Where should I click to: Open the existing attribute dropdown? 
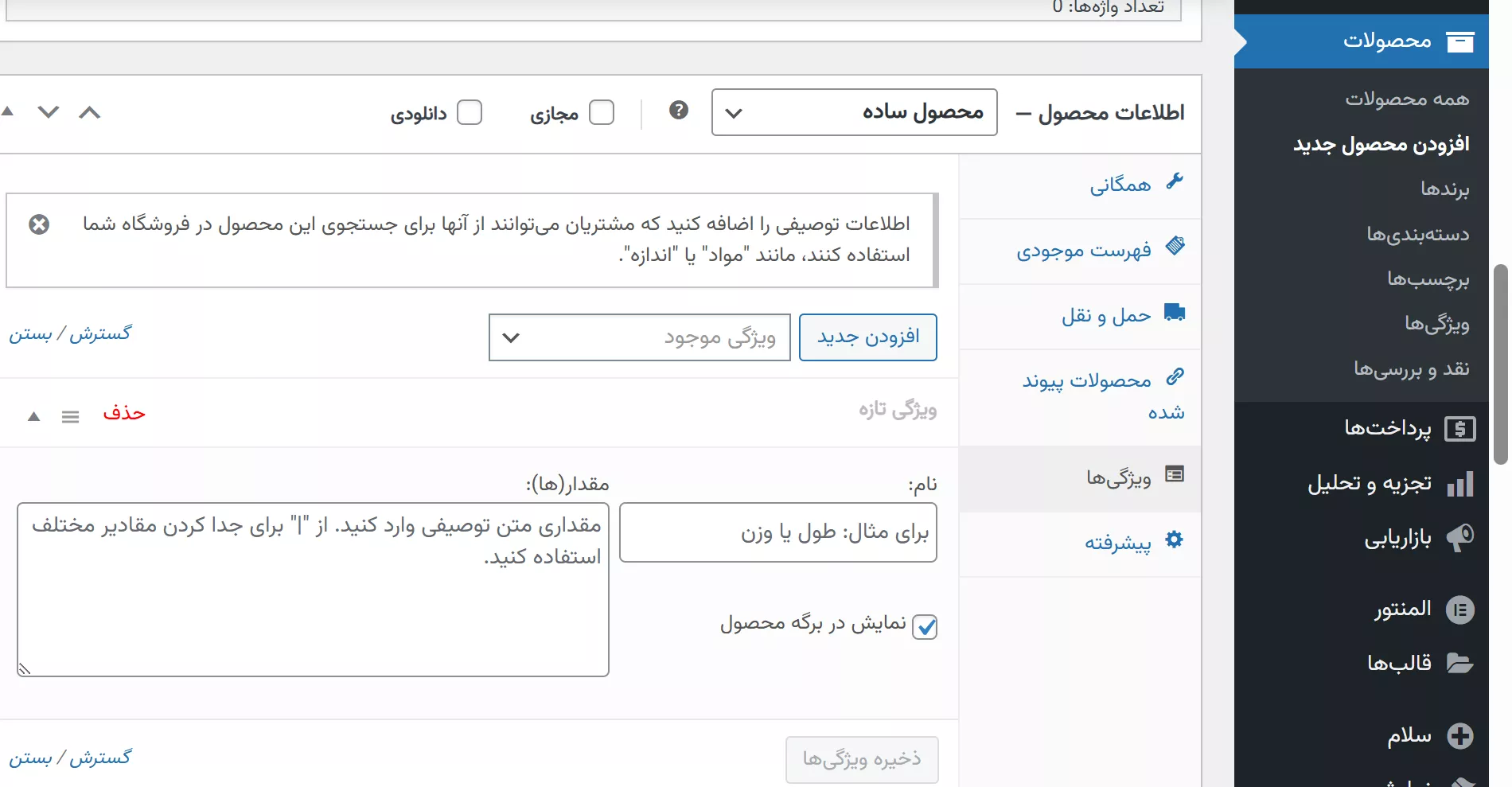pyautogui.click(x=639, y=337)
